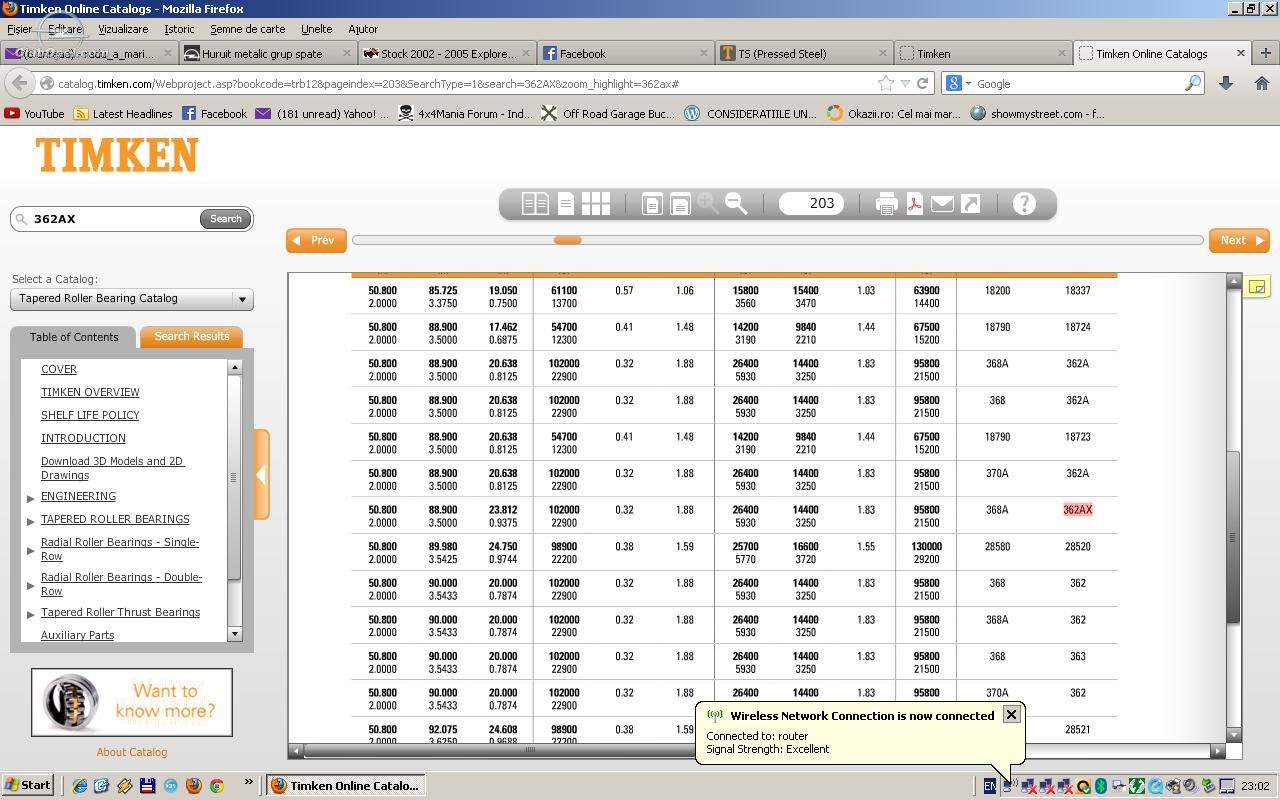Image resolution: width=1280 pixels, height=800 pixels.
Task: Click the Search button
Action: click(x=226, y=219)
